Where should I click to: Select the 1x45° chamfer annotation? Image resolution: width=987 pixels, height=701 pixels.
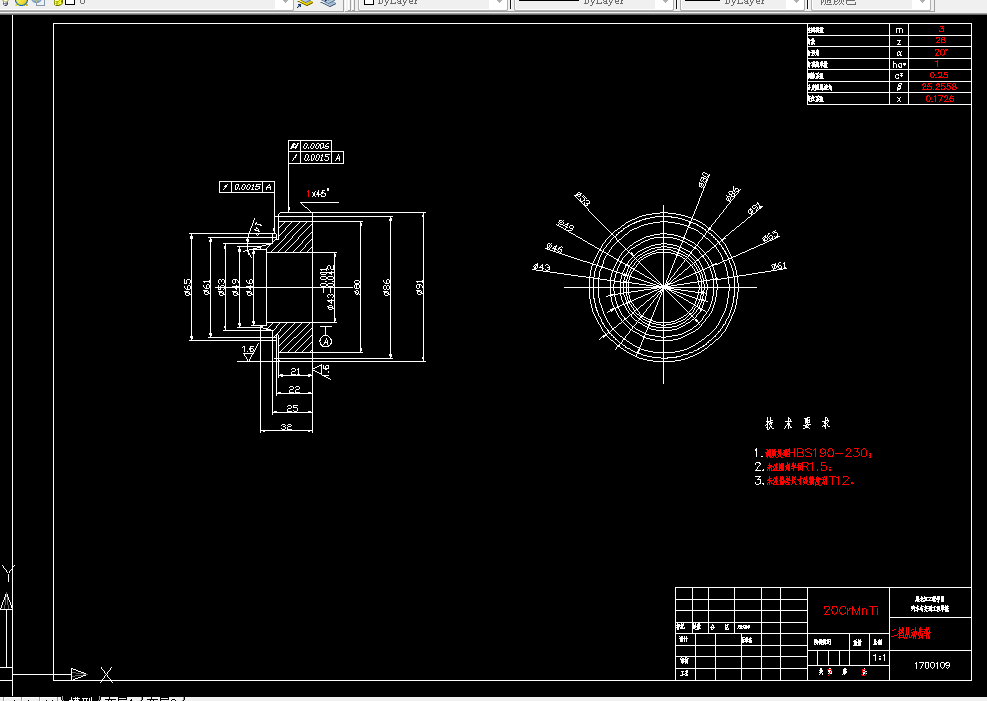coord(318,193)
